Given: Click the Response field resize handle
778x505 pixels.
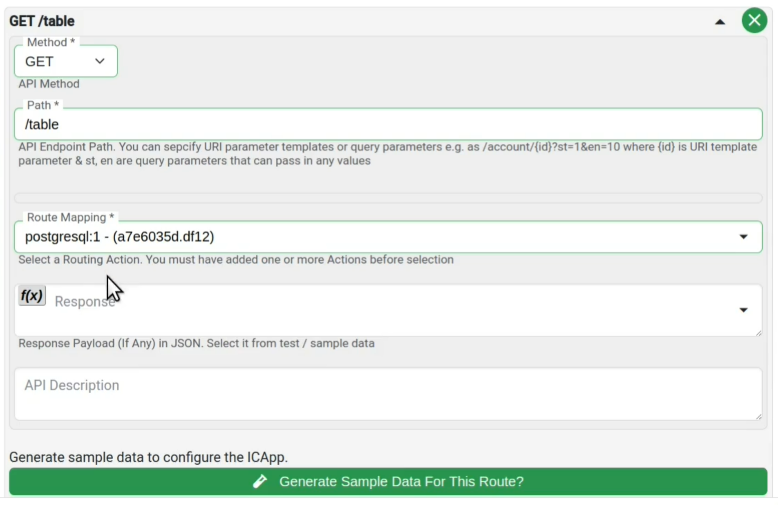Looking at the screenshot, I should pos(759,333).
